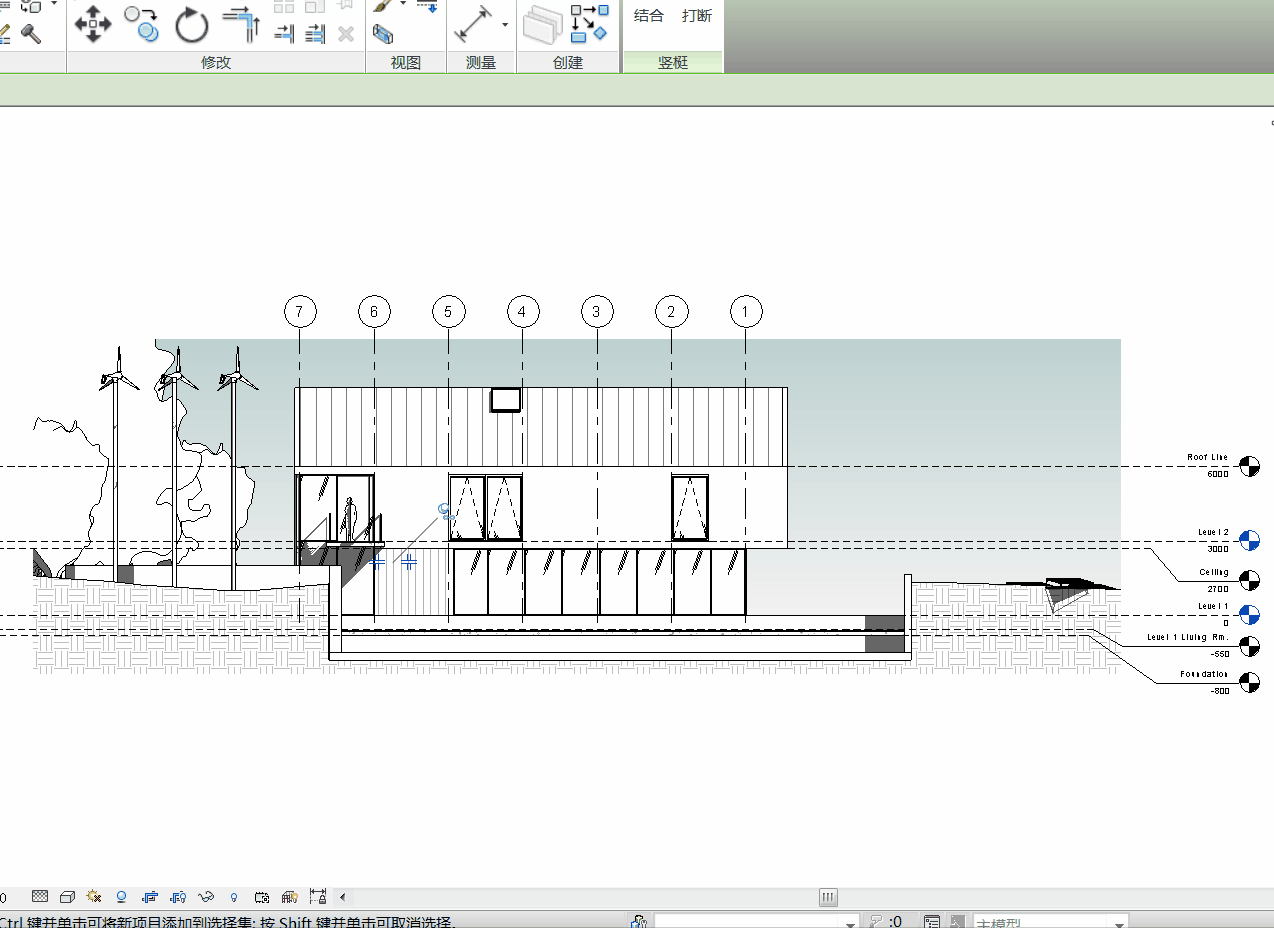Open the 视图 panel label

tap(405, 62)
